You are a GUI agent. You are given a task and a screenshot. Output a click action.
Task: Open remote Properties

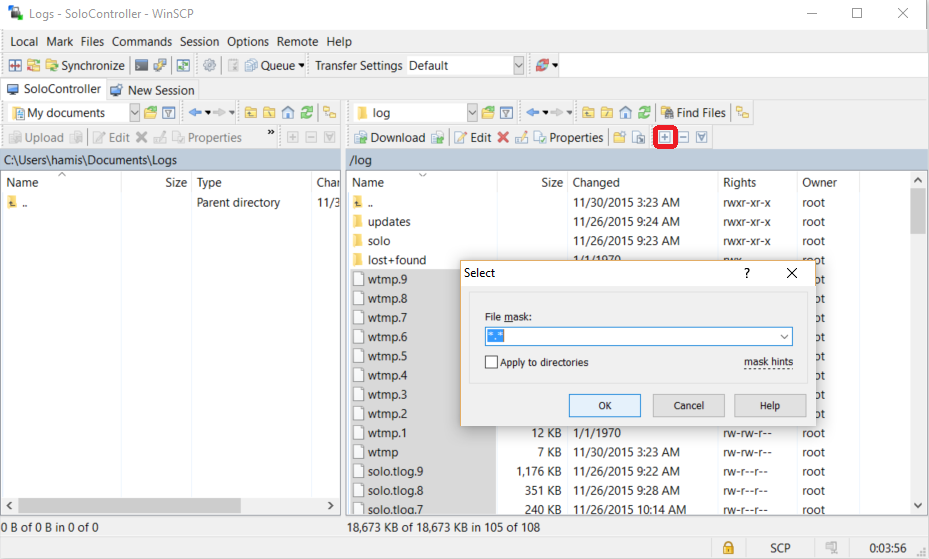tap(568, 137)
